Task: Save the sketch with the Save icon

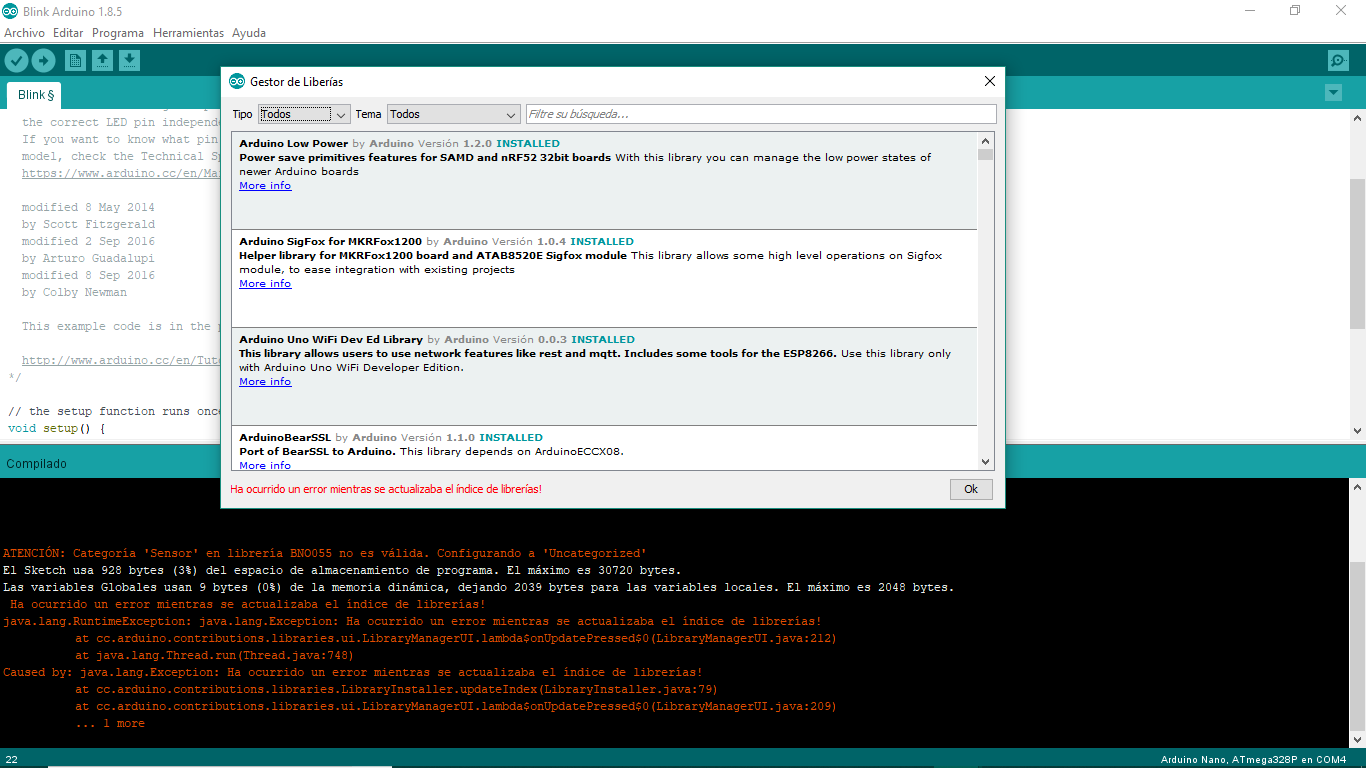Action: 129,60
